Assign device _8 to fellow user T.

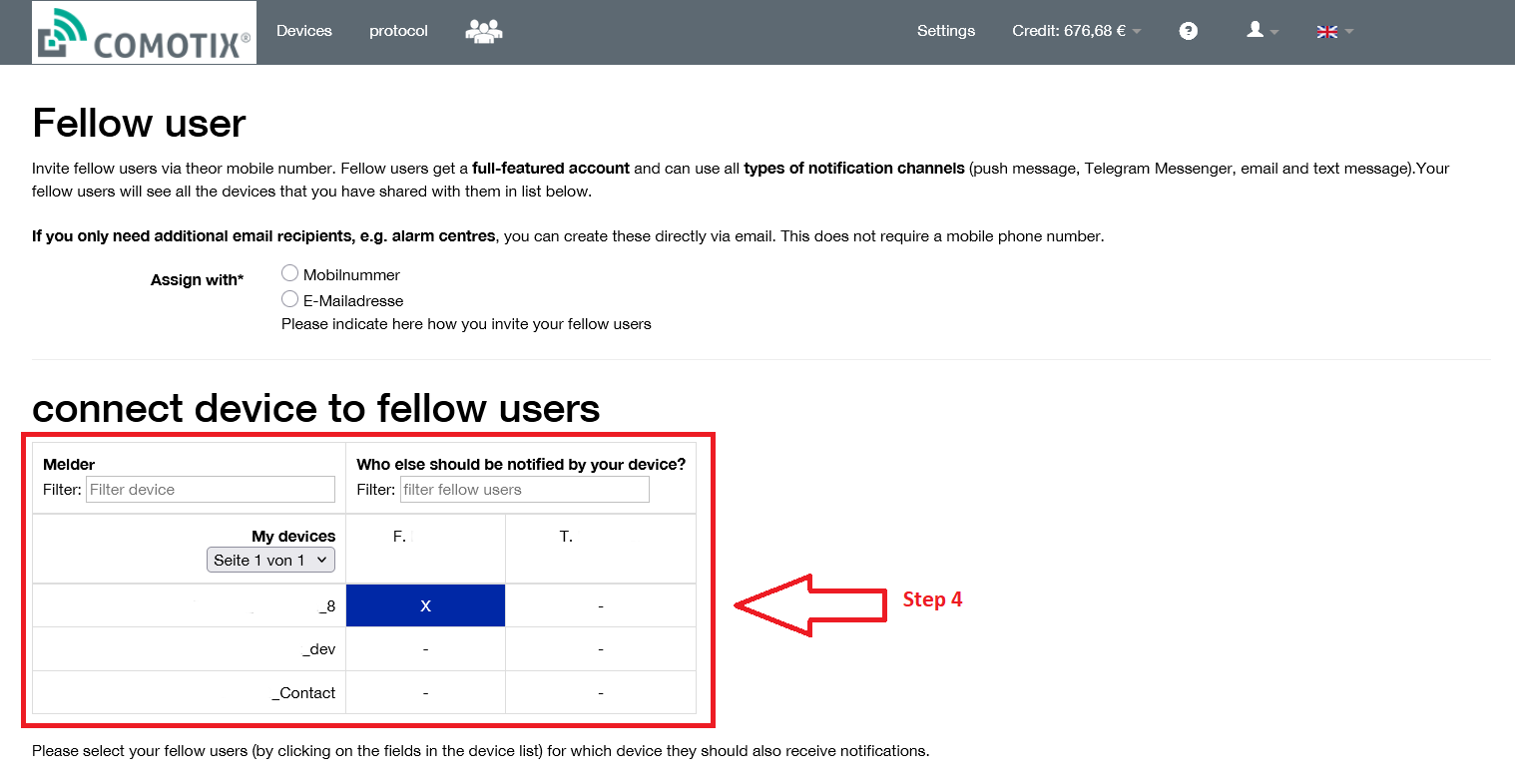coord(600,605)
